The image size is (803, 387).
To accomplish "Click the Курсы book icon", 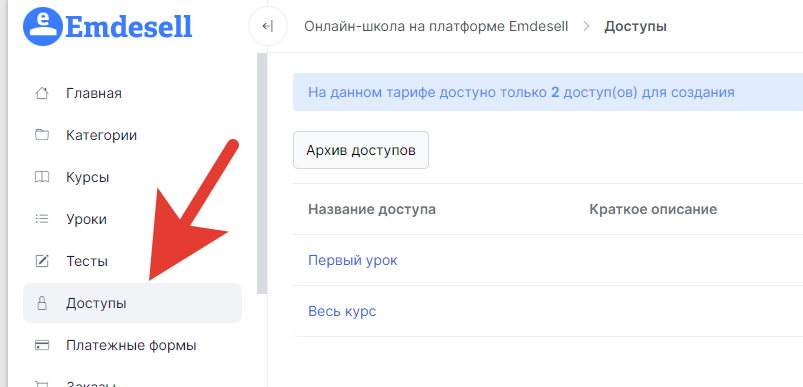I will coord(42,177).
